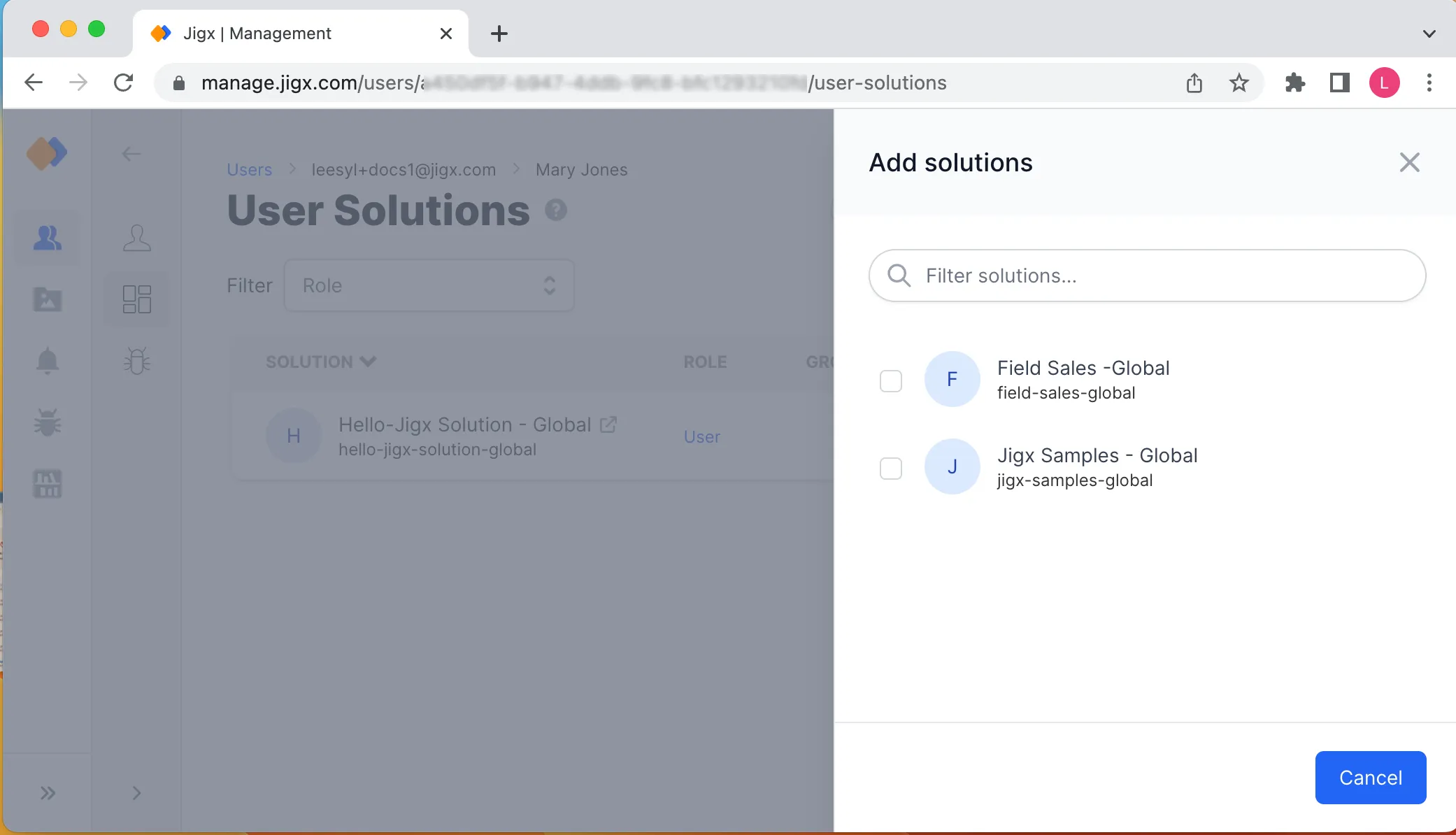Open the building organization sidebar icon

coord(48,484)
